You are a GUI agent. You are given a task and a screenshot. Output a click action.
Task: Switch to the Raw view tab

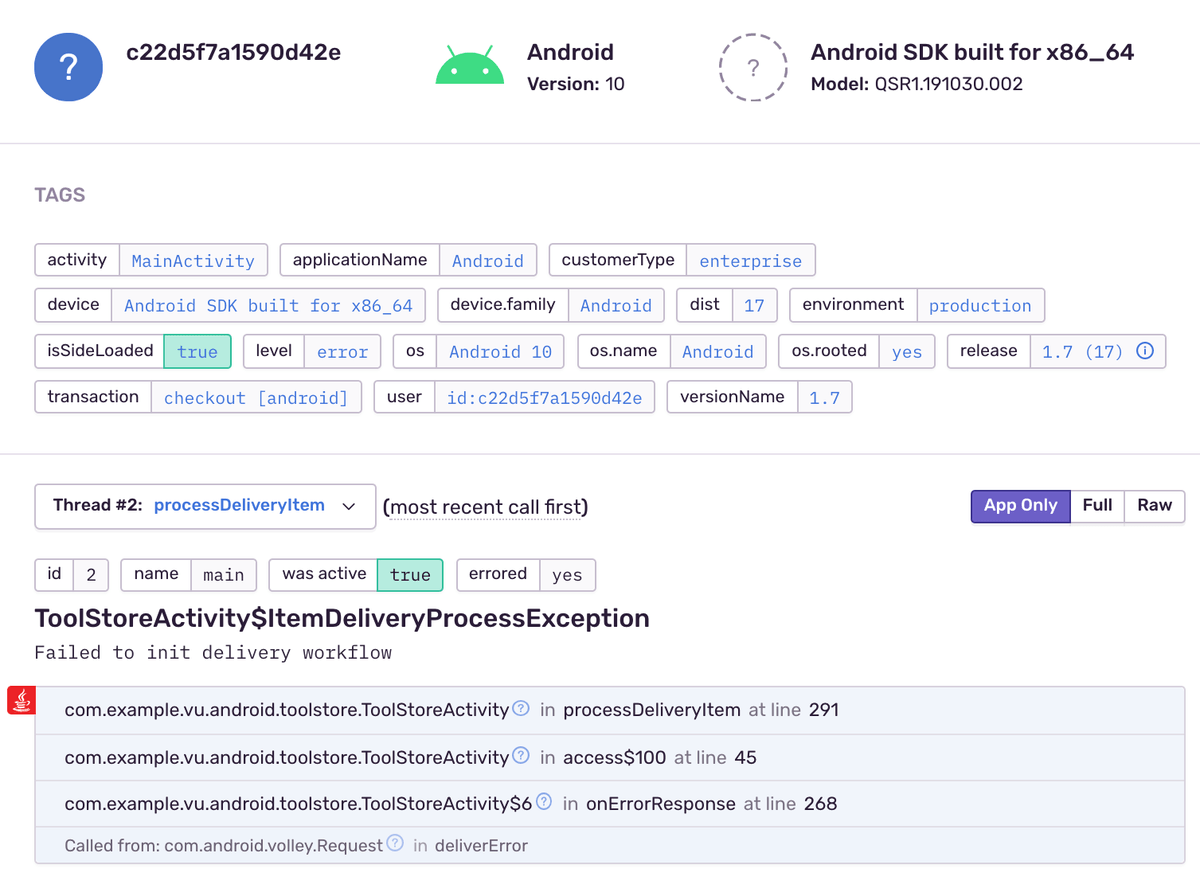click(x=1154, y=506)
